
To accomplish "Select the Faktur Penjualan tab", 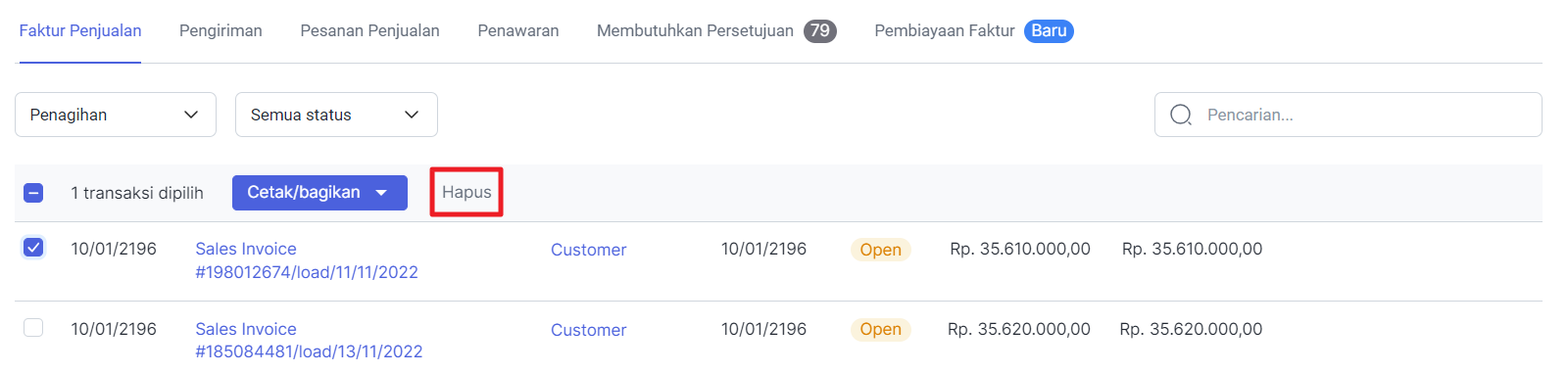I will [x=80, y=30].
